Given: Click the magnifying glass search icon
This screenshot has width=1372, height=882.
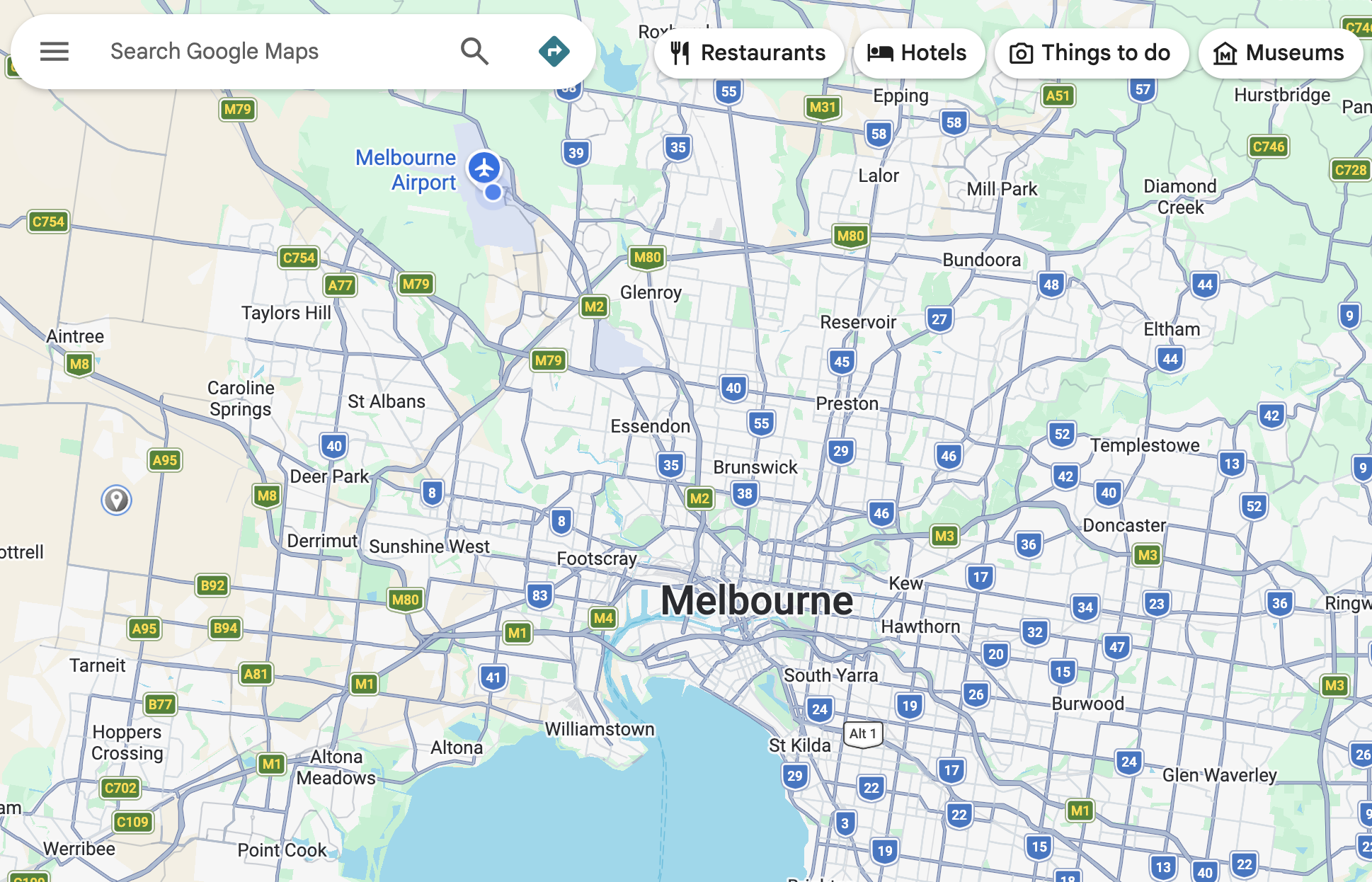Looking at the screenshot, I should 474,52.
